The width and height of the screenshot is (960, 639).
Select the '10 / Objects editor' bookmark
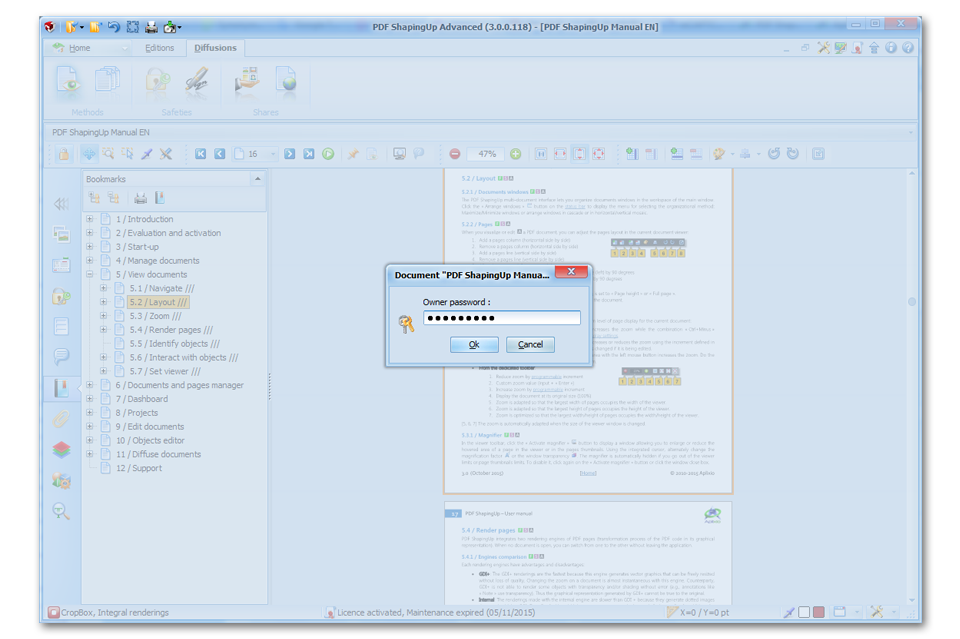[x=150, y=441]
